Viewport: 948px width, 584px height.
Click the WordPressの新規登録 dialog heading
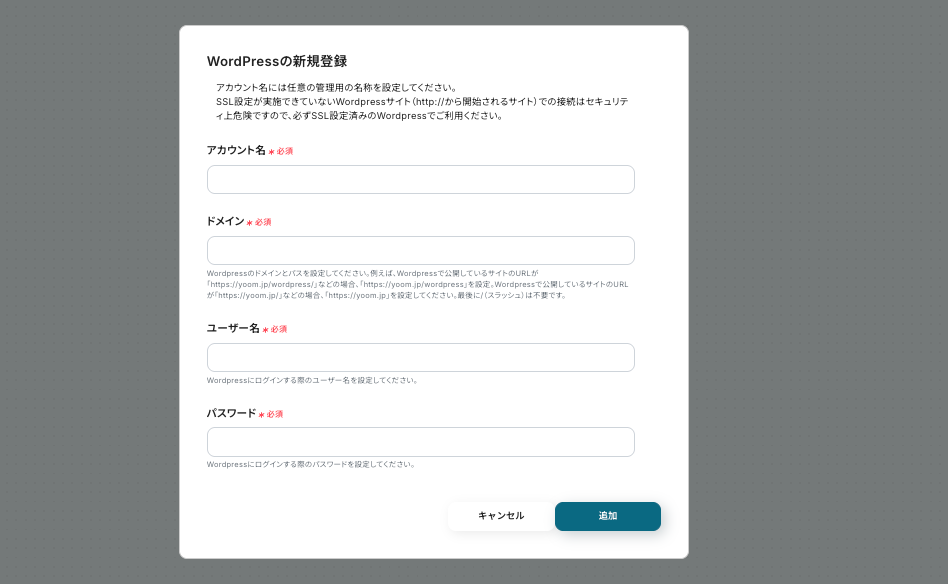coord(277,62)
